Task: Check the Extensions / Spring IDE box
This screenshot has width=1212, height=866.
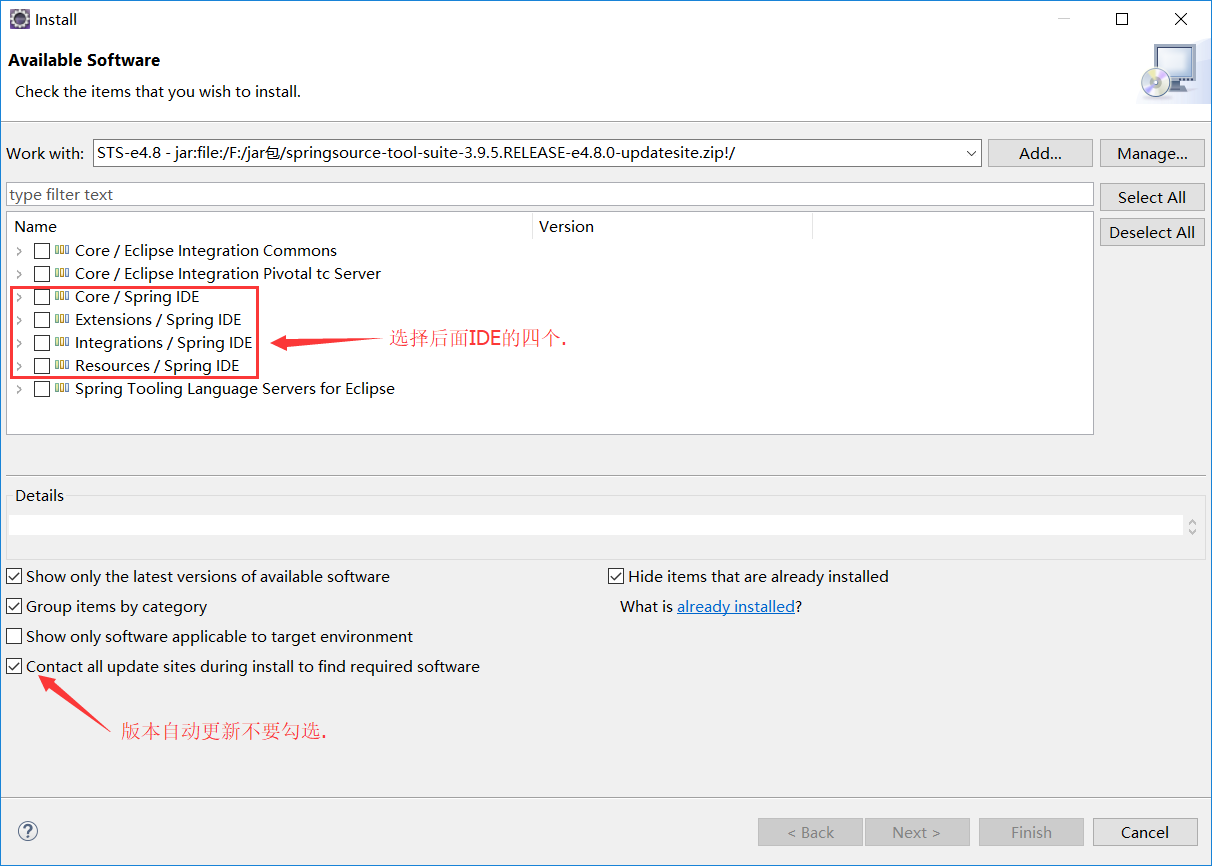Action: (x=42, y=320)
